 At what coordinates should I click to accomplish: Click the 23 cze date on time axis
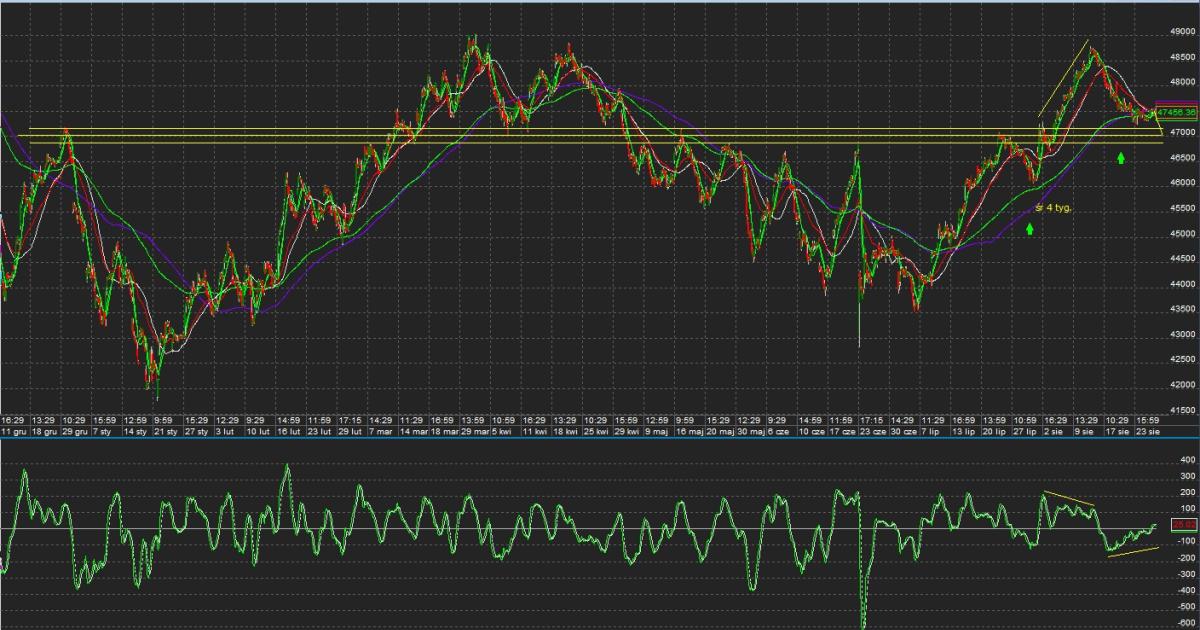[x=871, y=431]
